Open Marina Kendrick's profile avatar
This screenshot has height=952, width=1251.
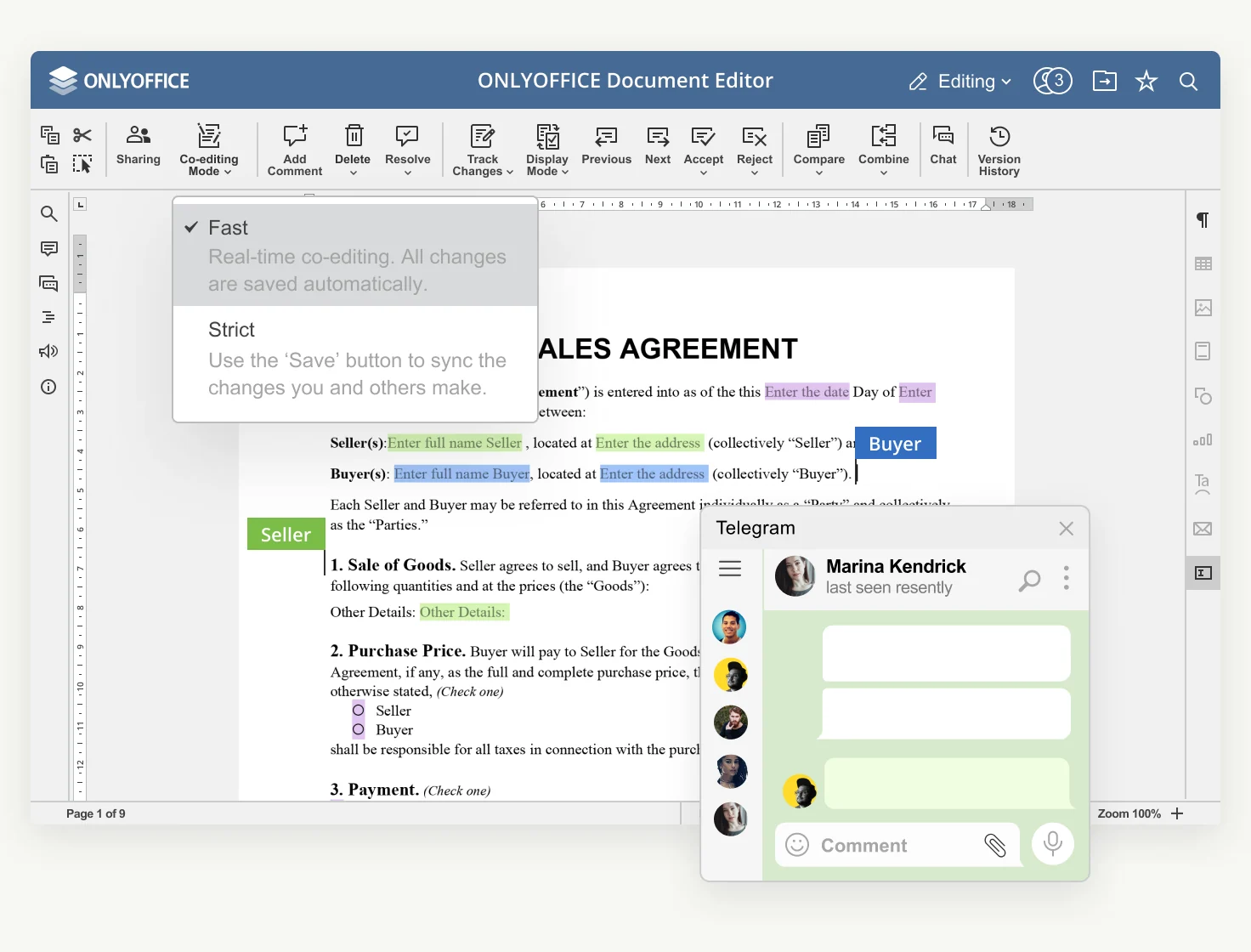pyautogui.click(x=795, y=576)
